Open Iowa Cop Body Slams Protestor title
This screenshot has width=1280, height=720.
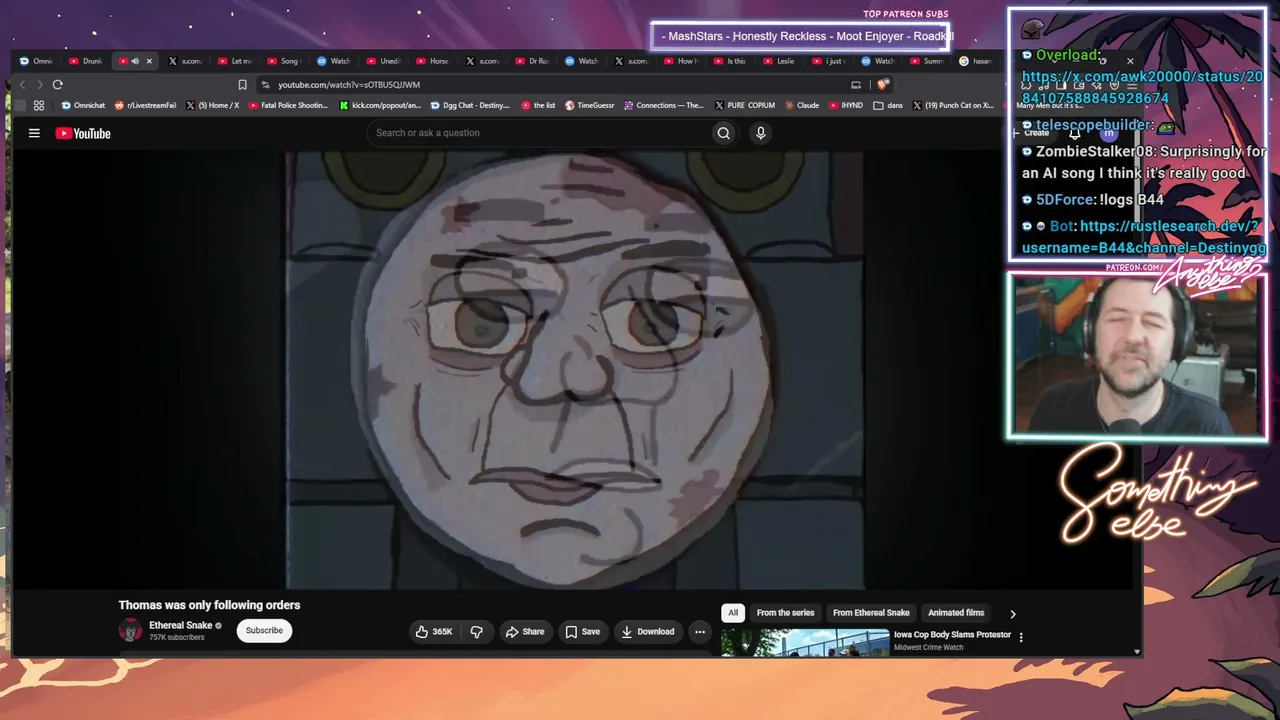(x=952, y=635)
